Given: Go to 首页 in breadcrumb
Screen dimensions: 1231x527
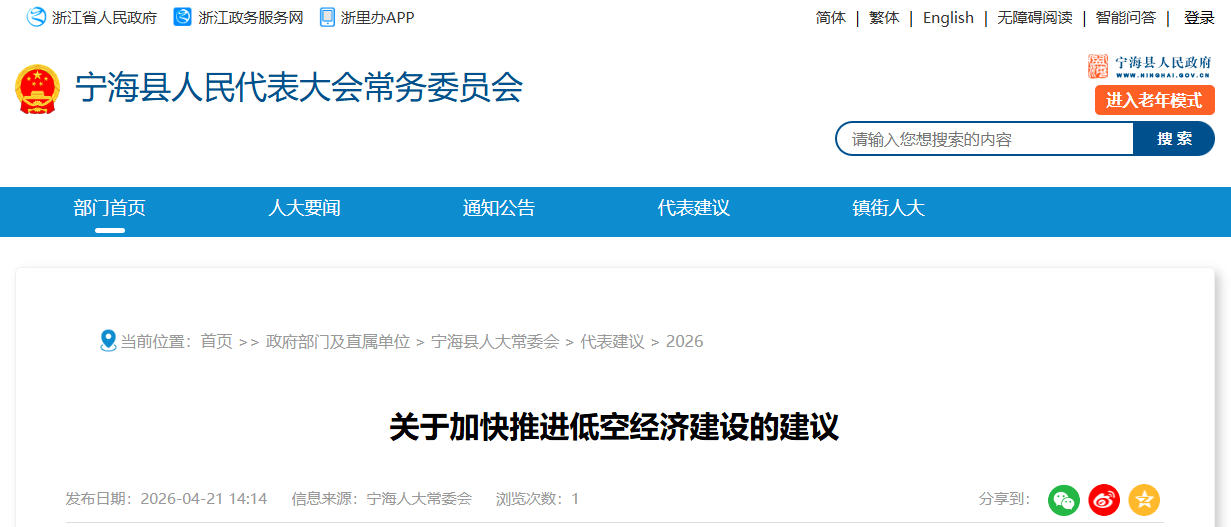Looking at the screenshot, I should [216, 342].
